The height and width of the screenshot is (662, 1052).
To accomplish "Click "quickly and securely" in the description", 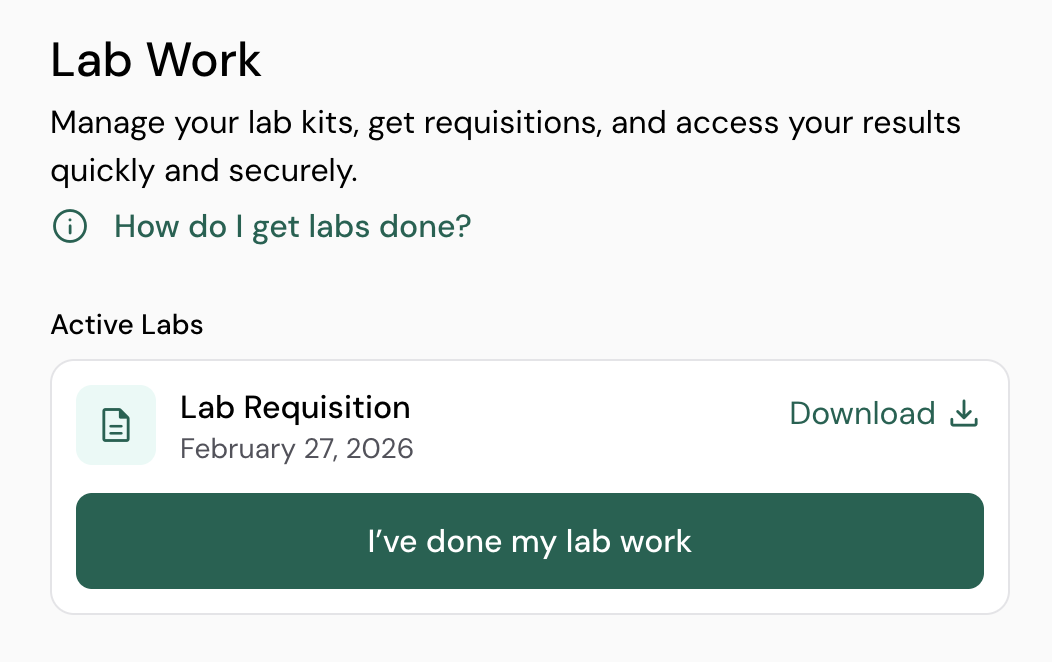I will tap(204, 171).
